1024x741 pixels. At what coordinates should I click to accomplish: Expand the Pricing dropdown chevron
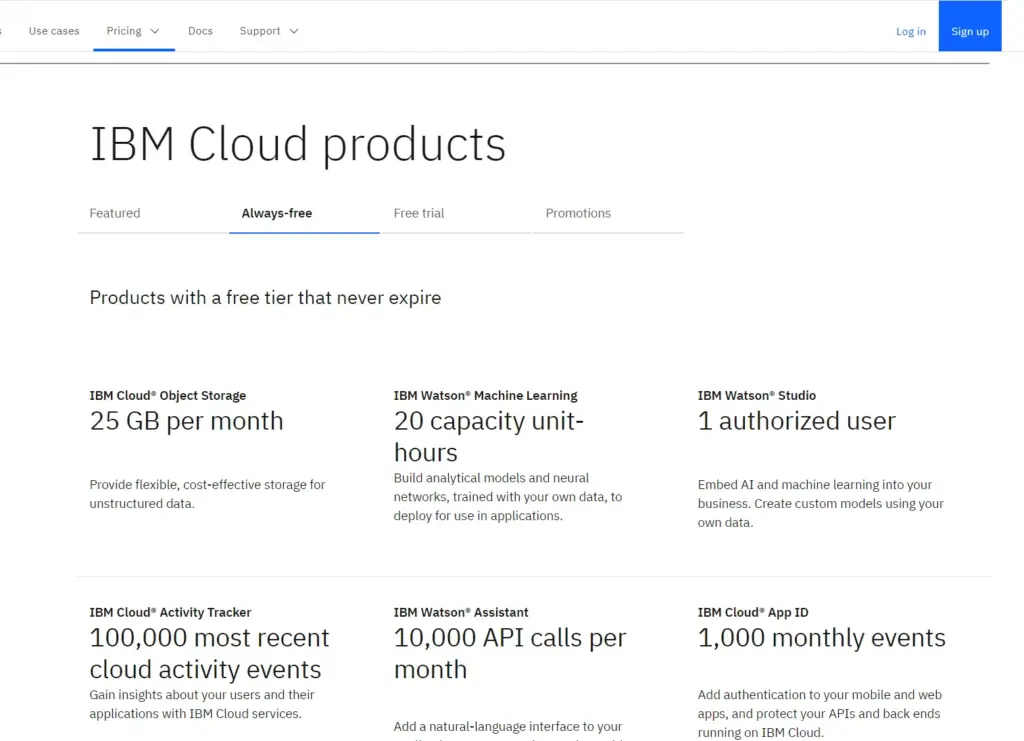tap(155, 31)
